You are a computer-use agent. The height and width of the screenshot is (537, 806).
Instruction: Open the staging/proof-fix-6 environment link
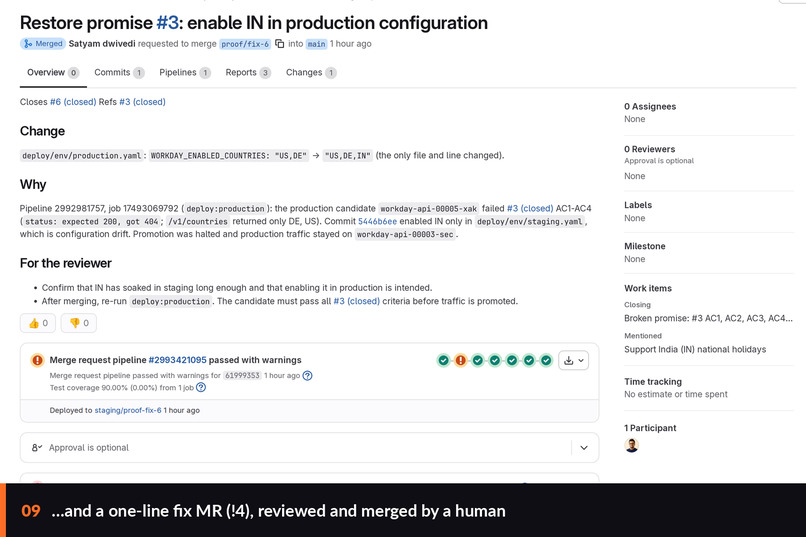pyautogui.click(x=127, y=410)
